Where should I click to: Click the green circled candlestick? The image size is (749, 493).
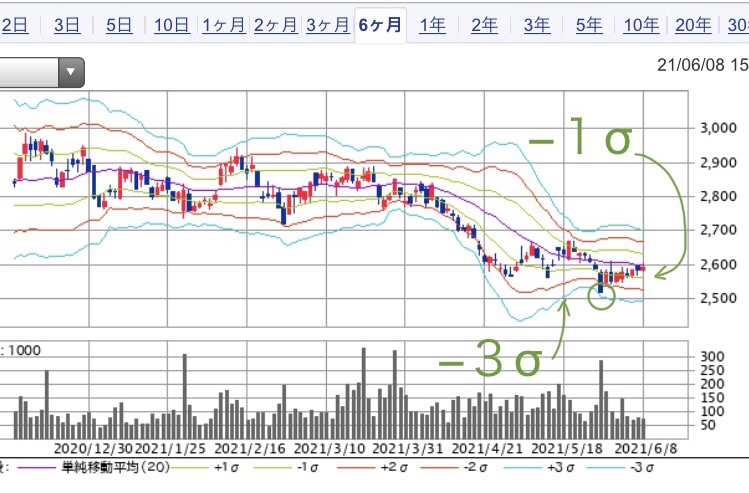[601, 290]
